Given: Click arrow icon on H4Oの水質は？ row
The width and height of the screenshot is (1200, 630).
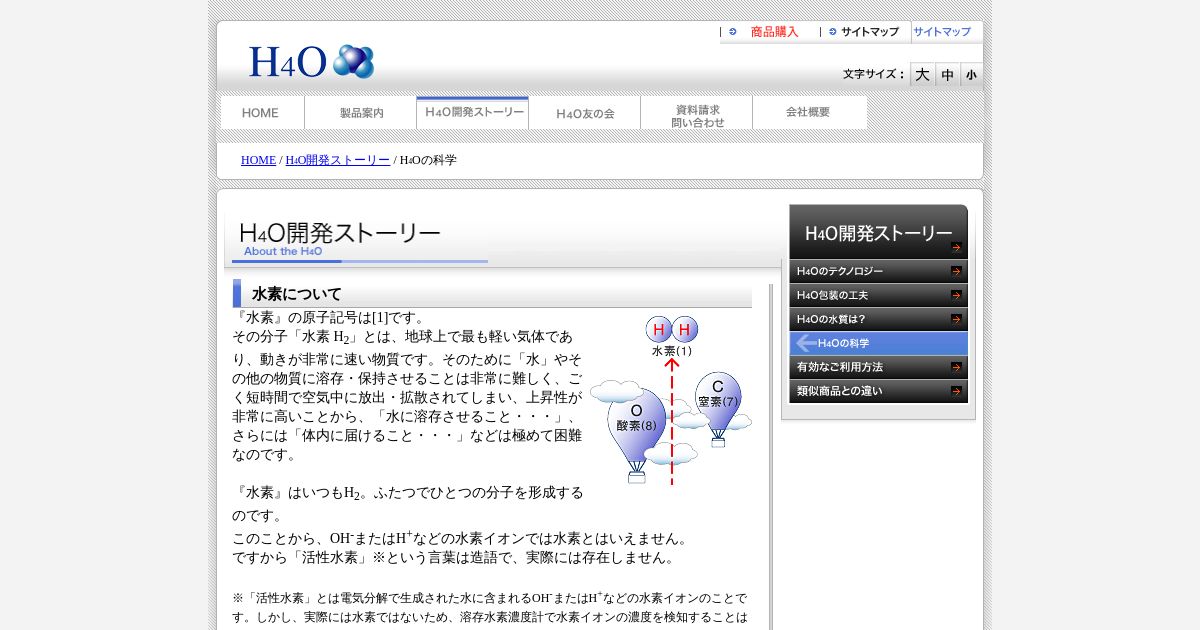Looking at the screenshot, I should (x=956, y=319).
